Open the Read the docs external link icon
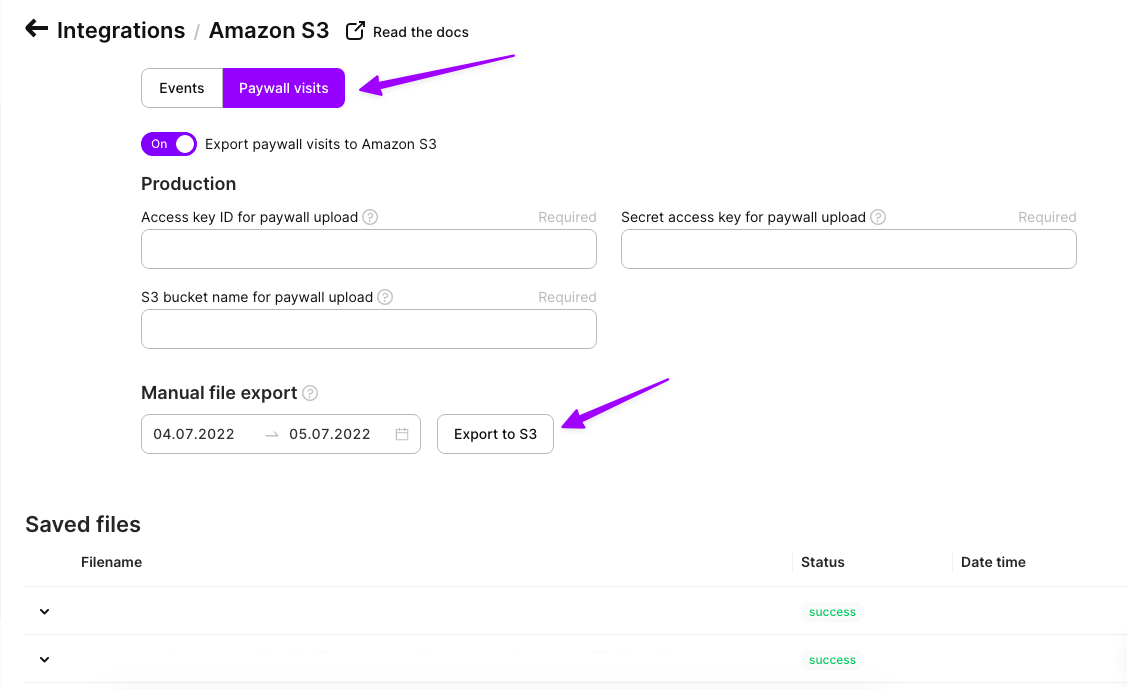This screenshot has width=1127, height=689. (355, 31)
